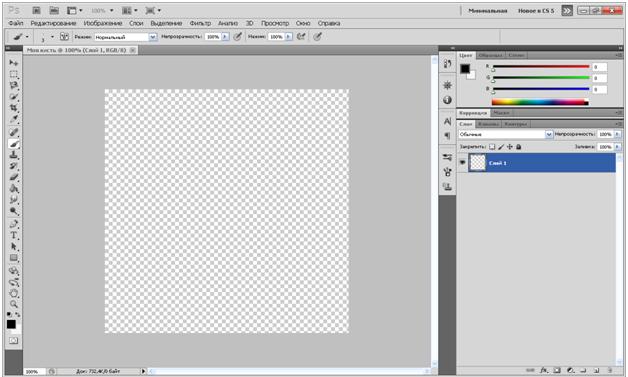Select the Crop tool

point(14,108)
